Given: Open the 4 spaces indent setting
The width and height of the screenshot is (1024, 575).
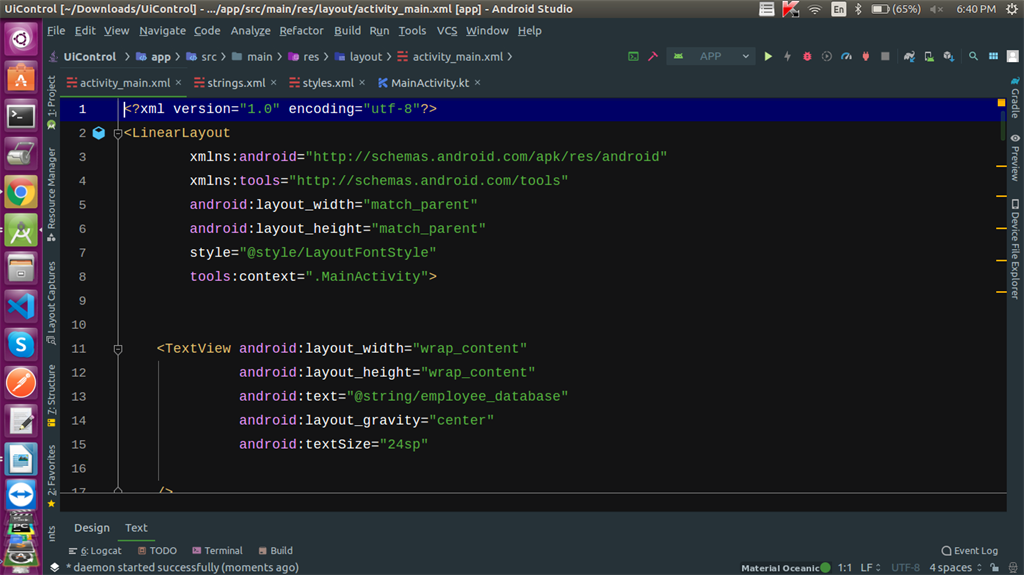Looking at the screenshot, I should point(955,568).
